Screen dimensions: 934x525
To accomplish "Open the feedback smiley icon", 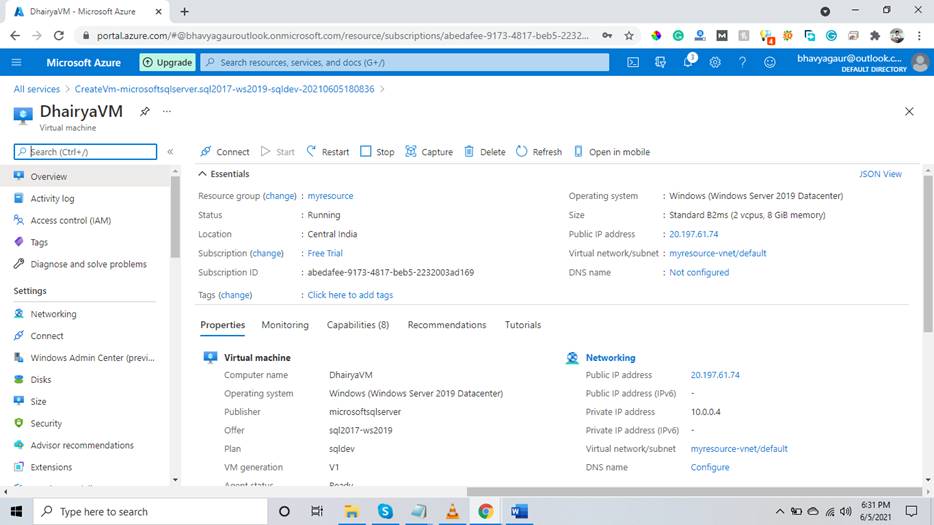I will pyautogui.click(x=770, y=62).
